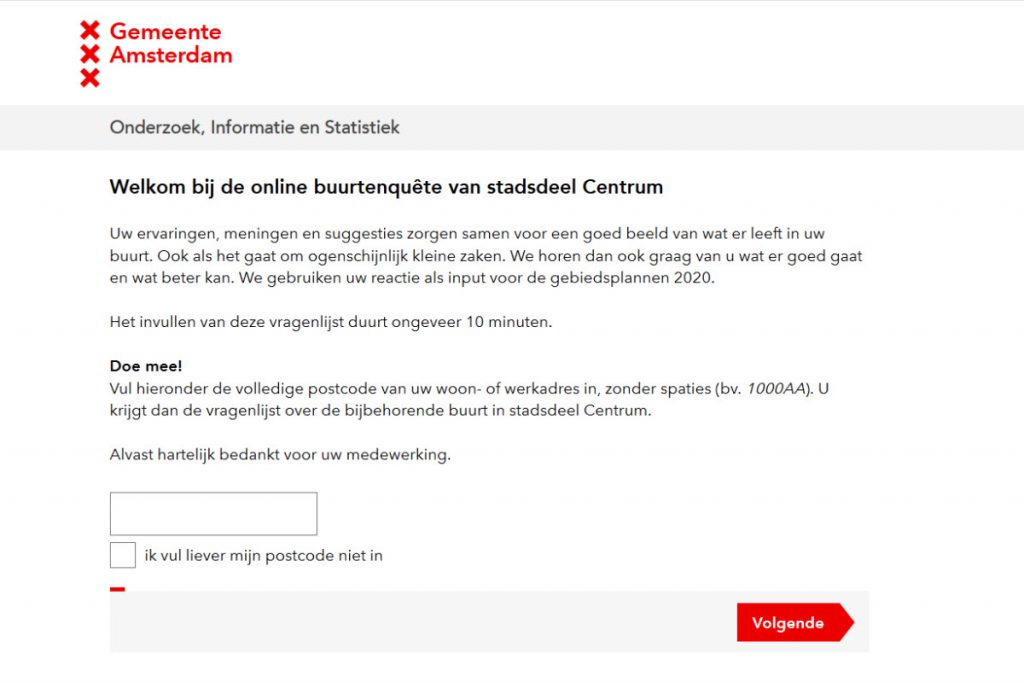Click the pointed arrow tip of Volgende button
The width and height of the screenshot is (1024, 683).
click(x=847, y=622)
